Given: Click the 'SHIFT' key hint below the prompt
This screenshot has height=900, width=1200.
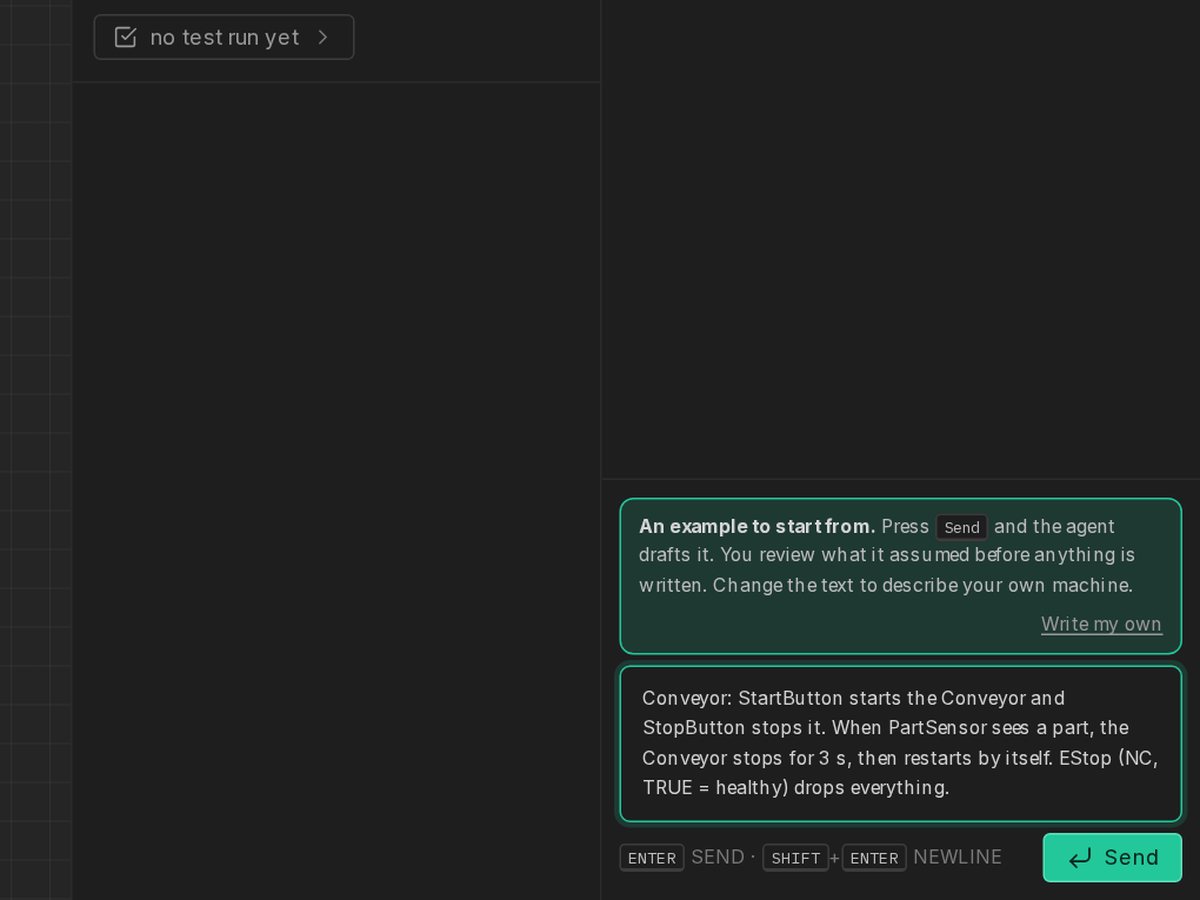Looking at the screenshot, I should point(796,858).
